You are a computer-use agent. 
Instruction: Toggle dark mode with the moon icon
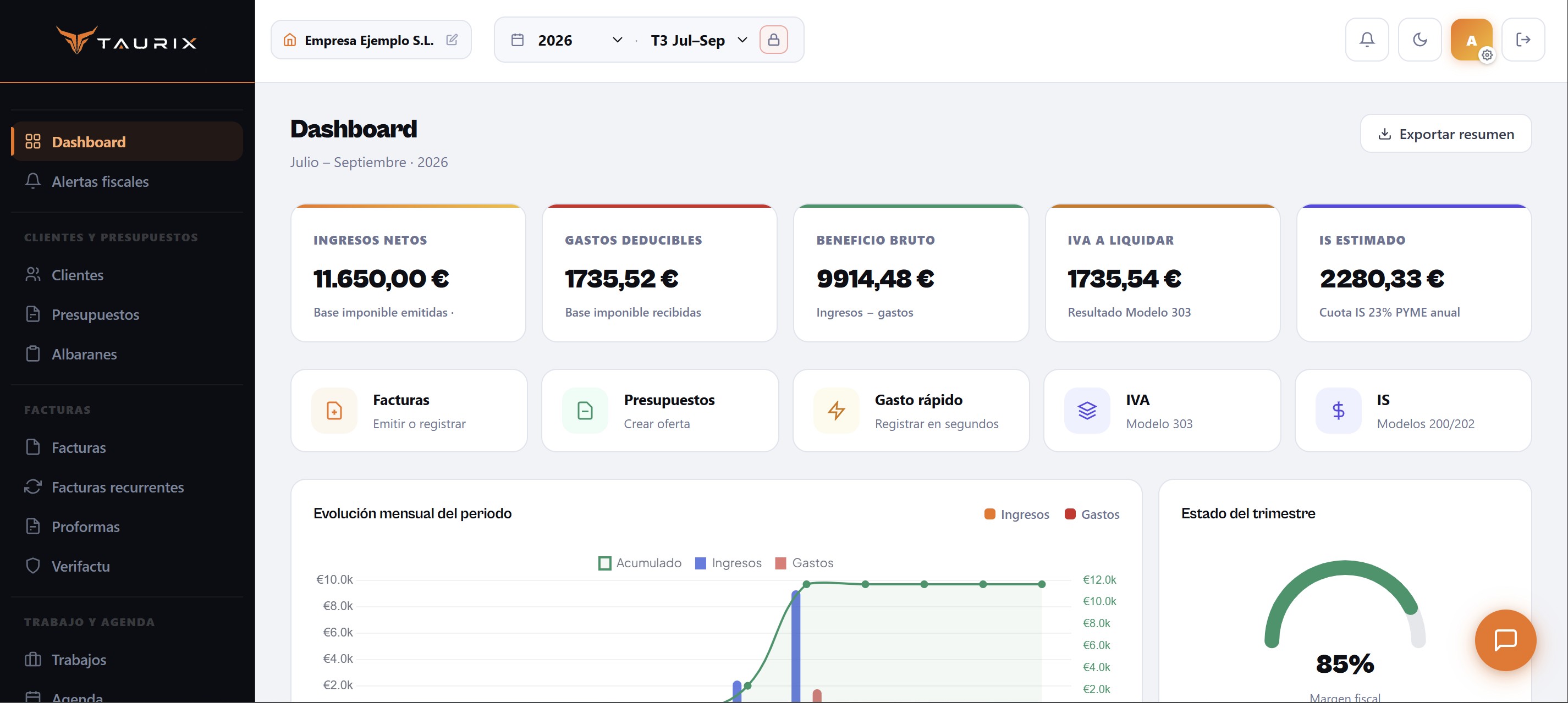(x=1420, y=40)
